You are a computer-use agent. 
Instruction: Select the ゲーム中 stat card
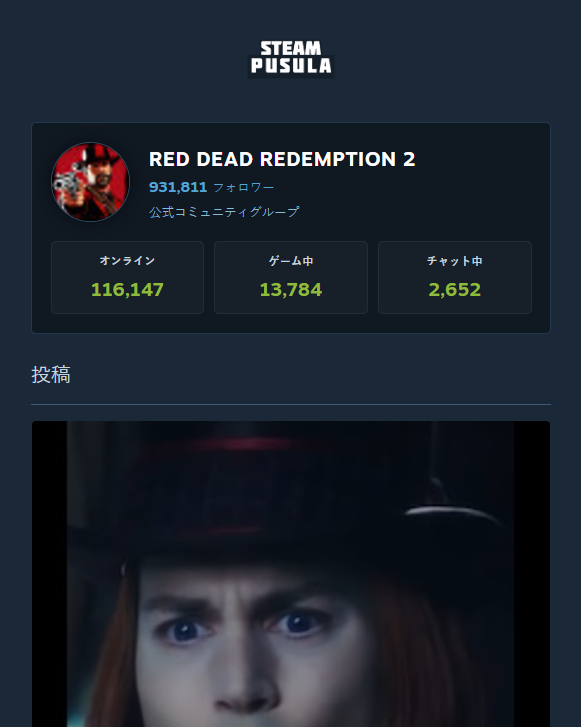(291, 277)
